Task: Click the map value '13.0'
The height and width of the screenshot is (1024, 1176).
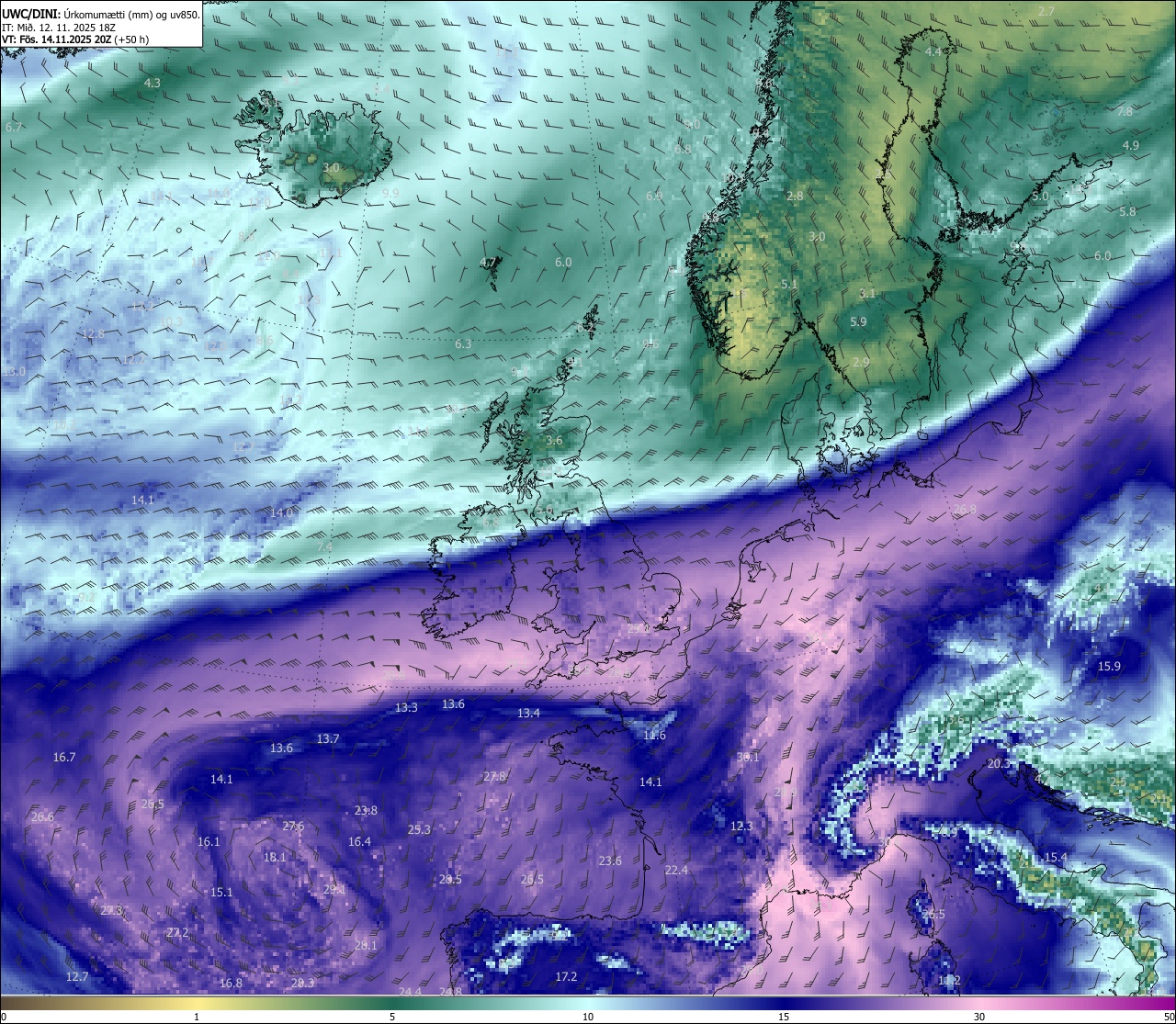Action: point(14,371)
